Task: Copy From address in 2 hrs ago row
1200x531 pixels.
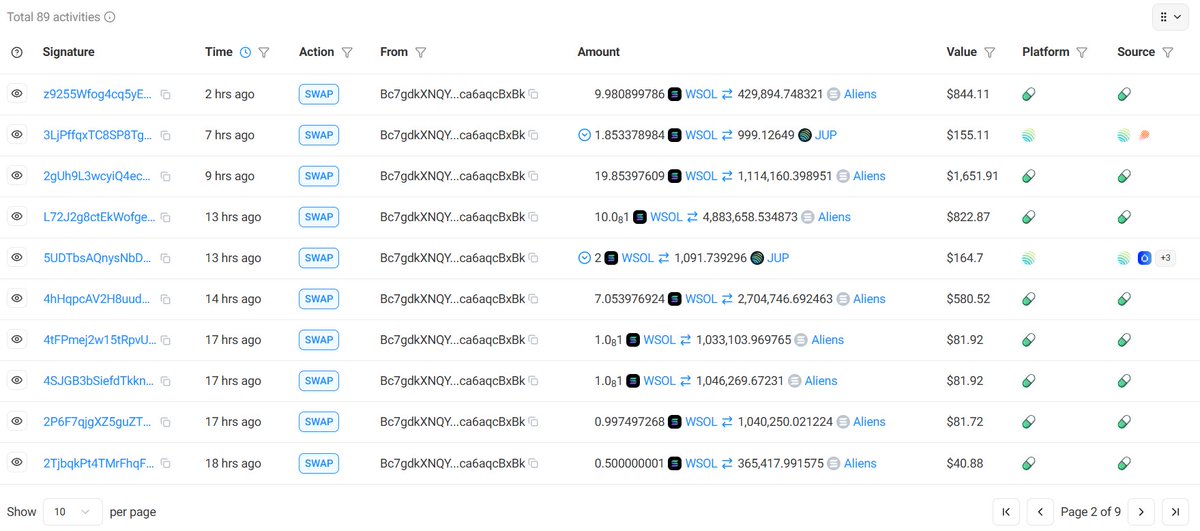Action: pos(534,94)
